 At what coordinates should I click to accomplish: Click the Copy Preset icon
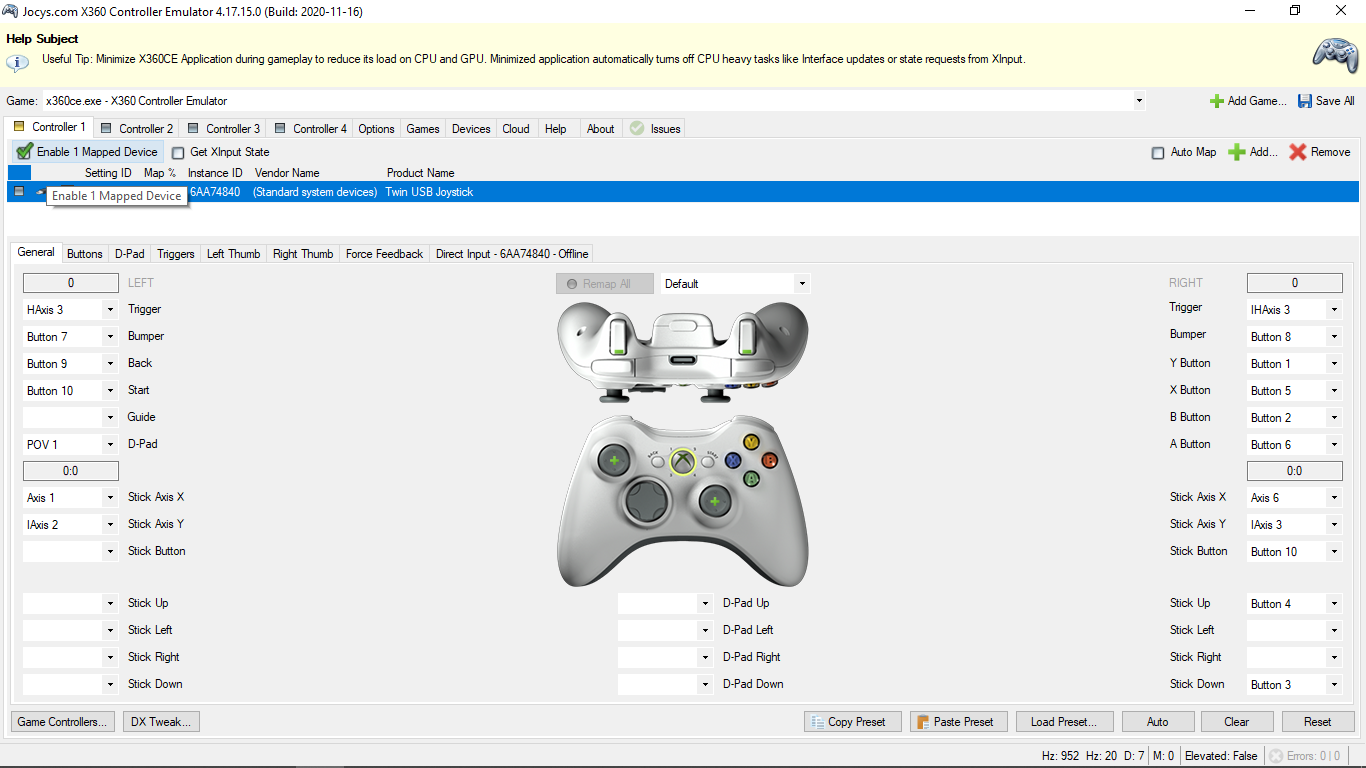pos(818,722)
